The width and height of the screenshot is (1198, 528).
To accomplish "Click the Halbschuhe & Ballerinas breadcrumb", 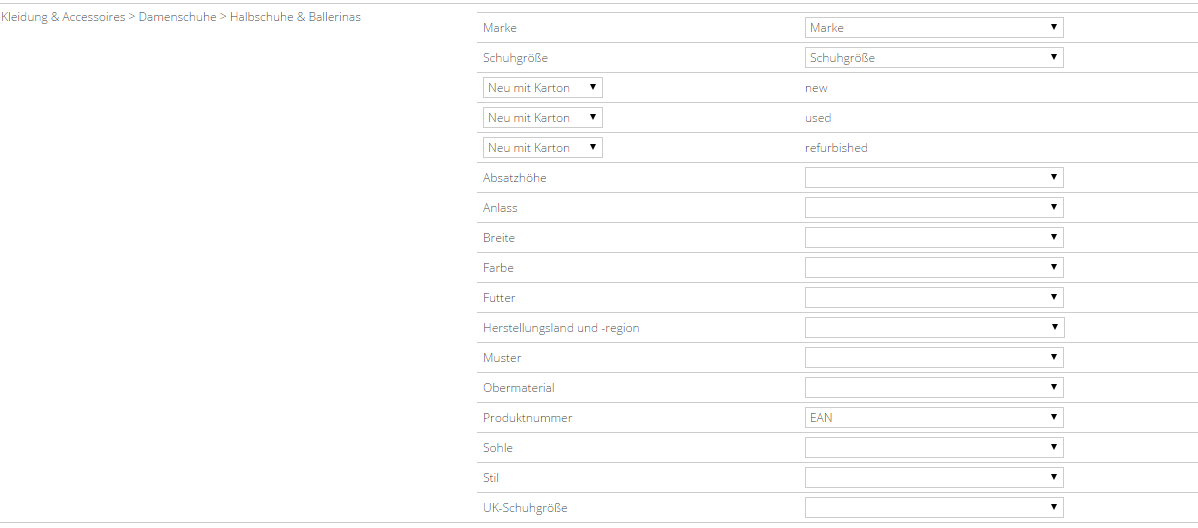I will pyautogui.click(x=294, y=17).
